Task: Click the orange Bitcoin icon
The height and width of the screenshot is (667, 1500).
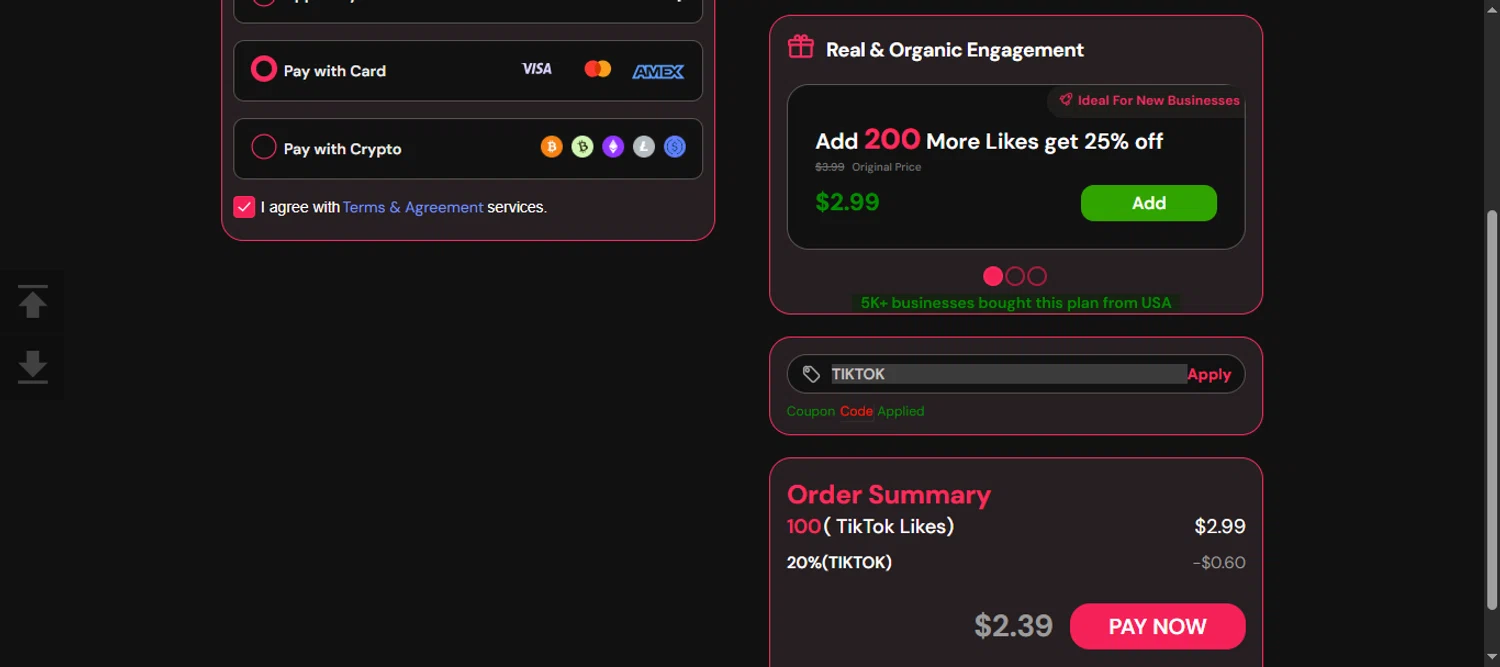Action: (552, 147)
